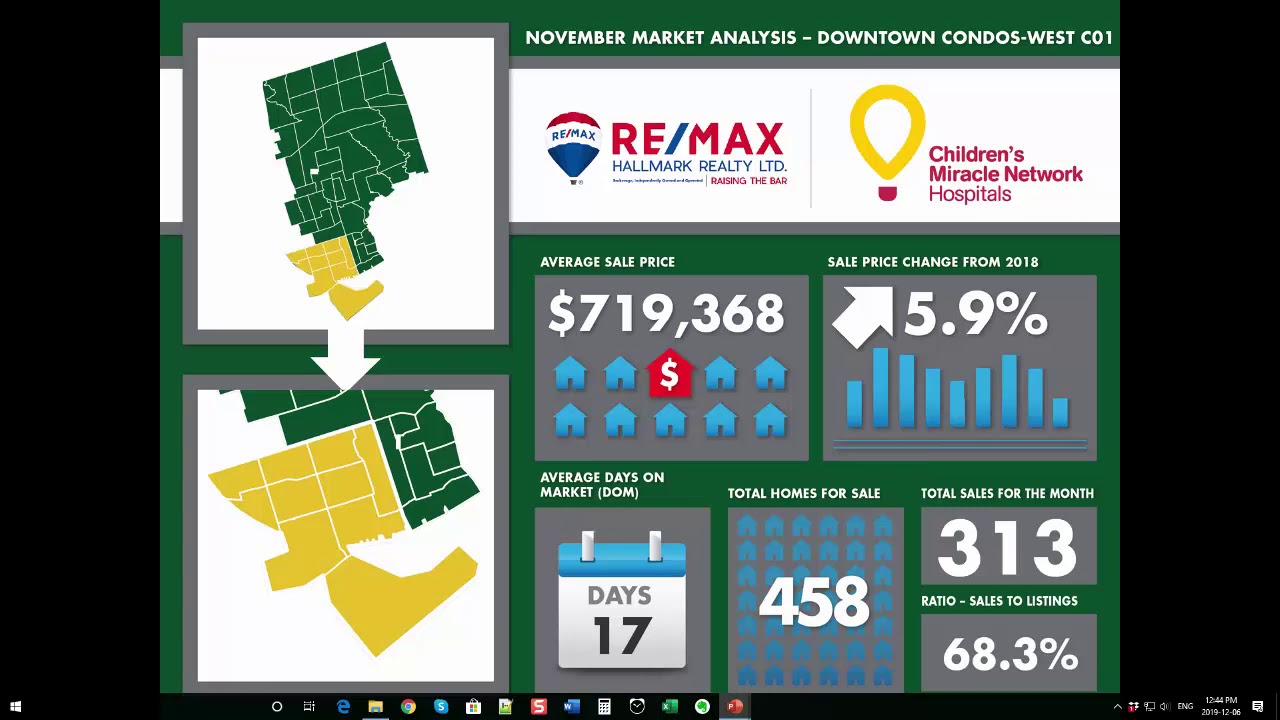Image resolution: width=1280 pixels, height=720 pixels.
Task: Open network status tray icon
Action: 1149,707
